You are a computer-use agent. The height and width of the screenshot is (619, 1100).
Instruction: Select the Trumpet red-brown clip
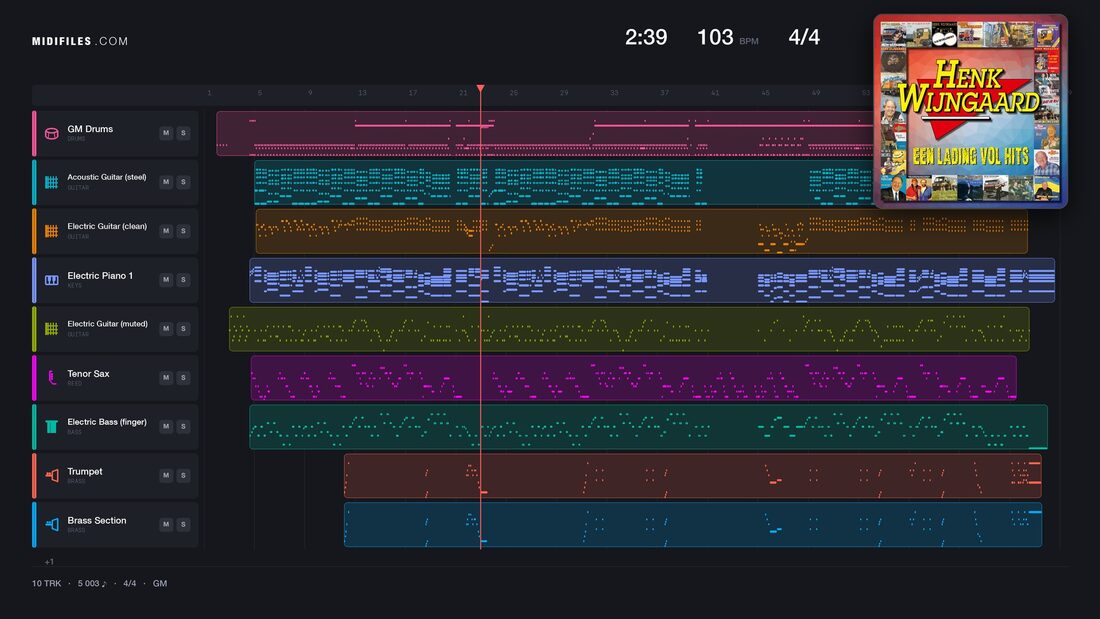(x=692, y=476)
